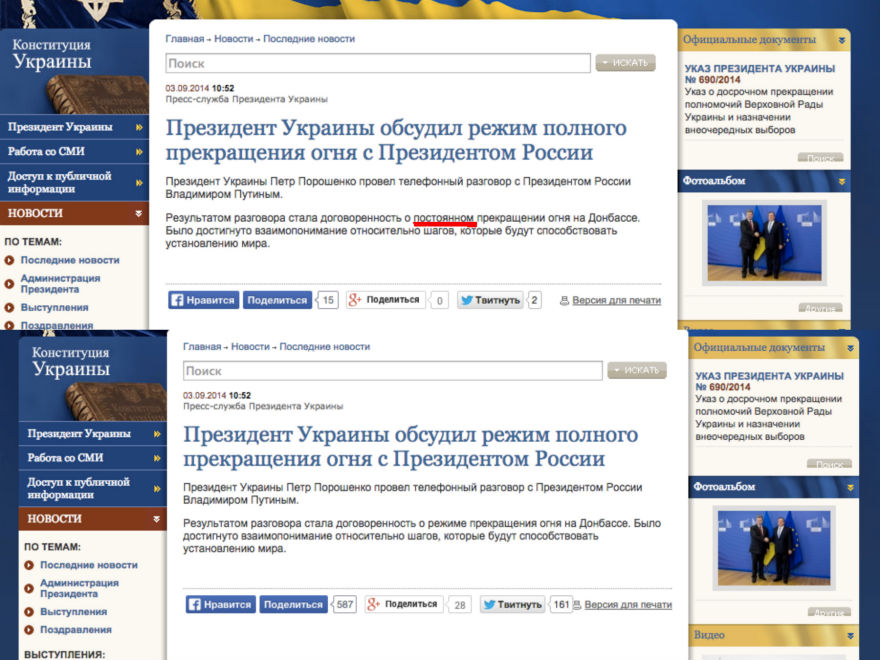Click the lower Поиск search input field

[x=392, y=371]
